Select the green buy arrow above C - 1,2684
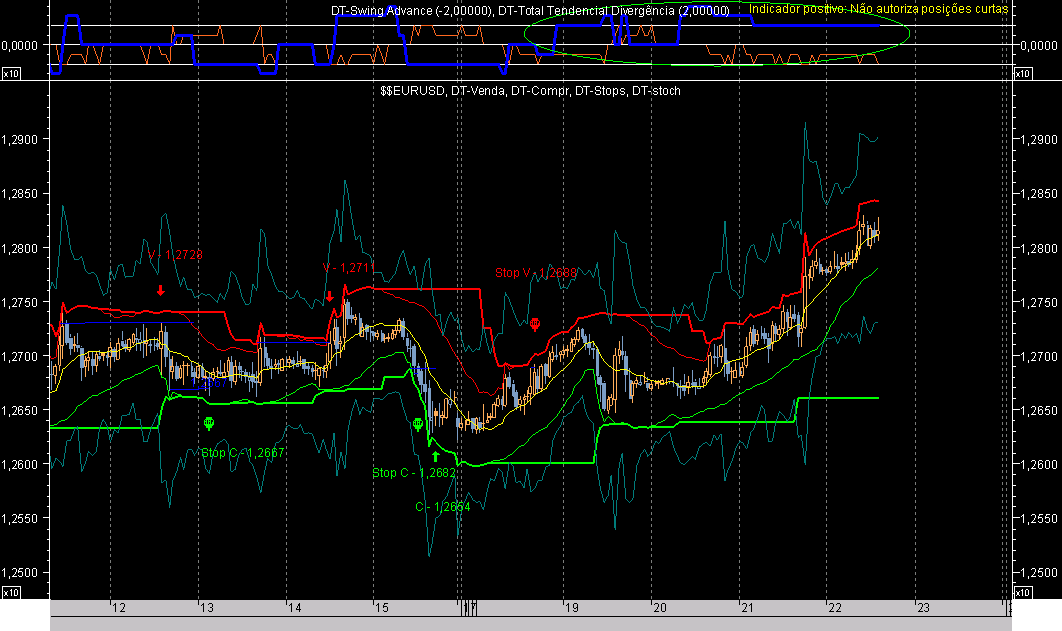Screen dimensions: 1062x631 pyautogui.click(x=435, y=456)
